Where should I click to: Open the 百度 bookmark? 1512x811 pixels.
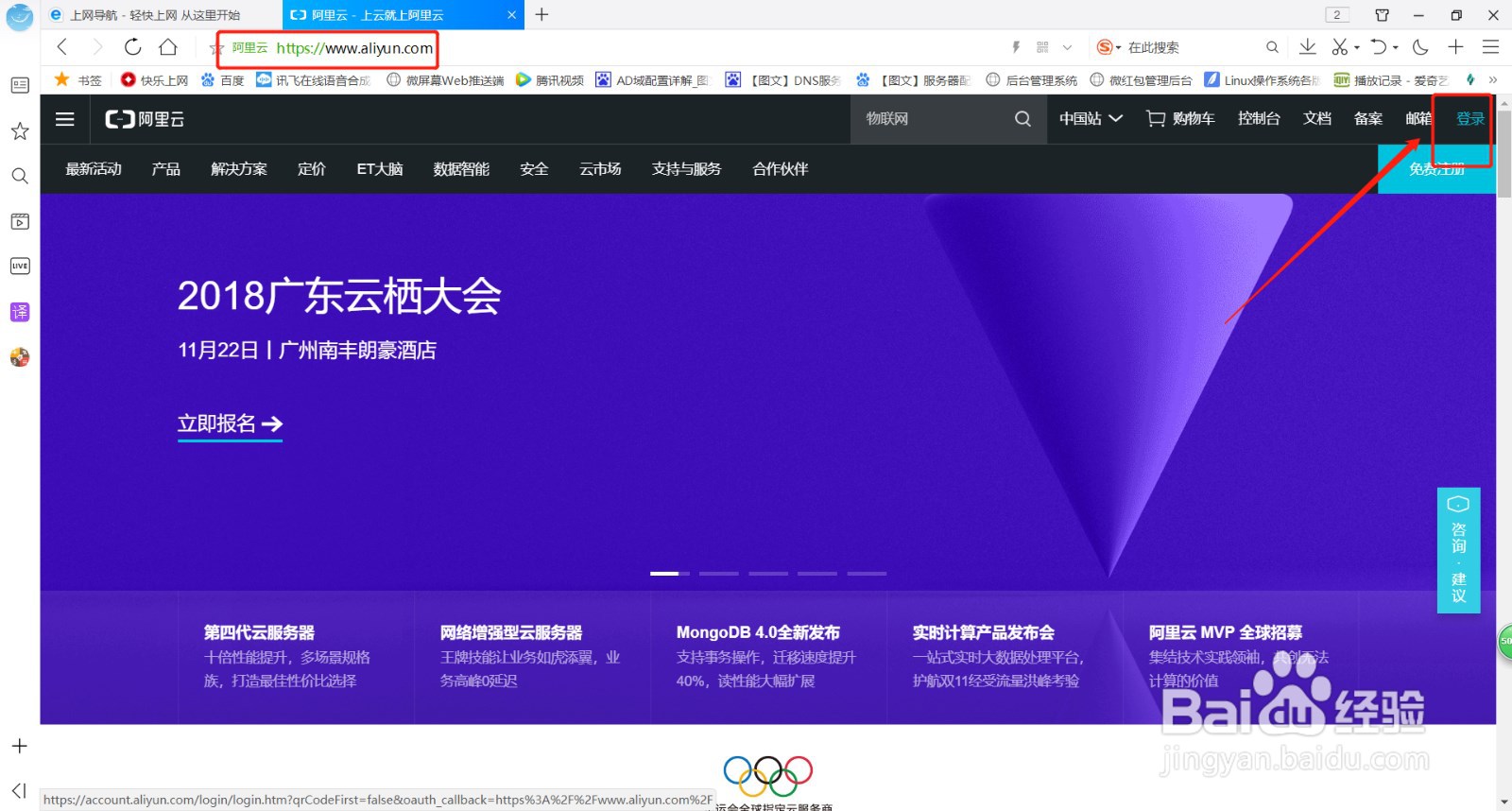click(223, 80)
